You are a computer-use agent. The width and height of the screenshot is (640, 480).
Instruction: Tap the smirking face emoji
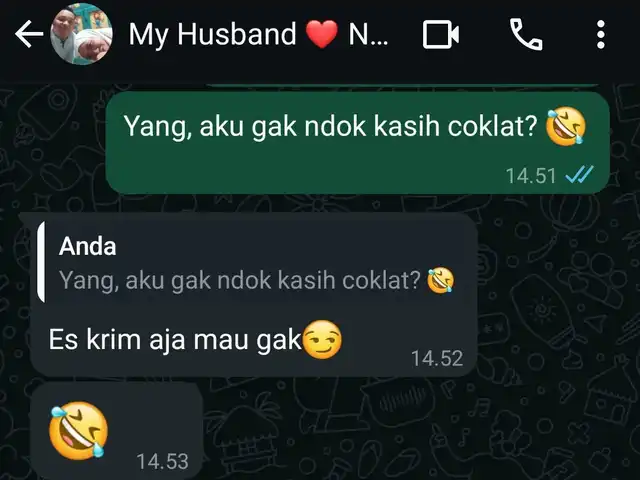coord(322,340)
